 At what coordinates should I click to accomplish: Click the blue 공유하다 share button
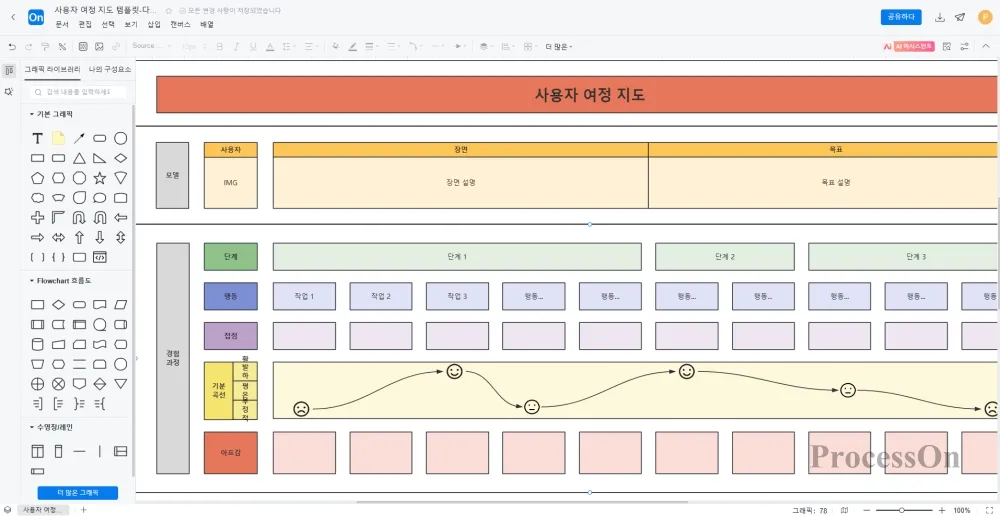pos(901,17)
